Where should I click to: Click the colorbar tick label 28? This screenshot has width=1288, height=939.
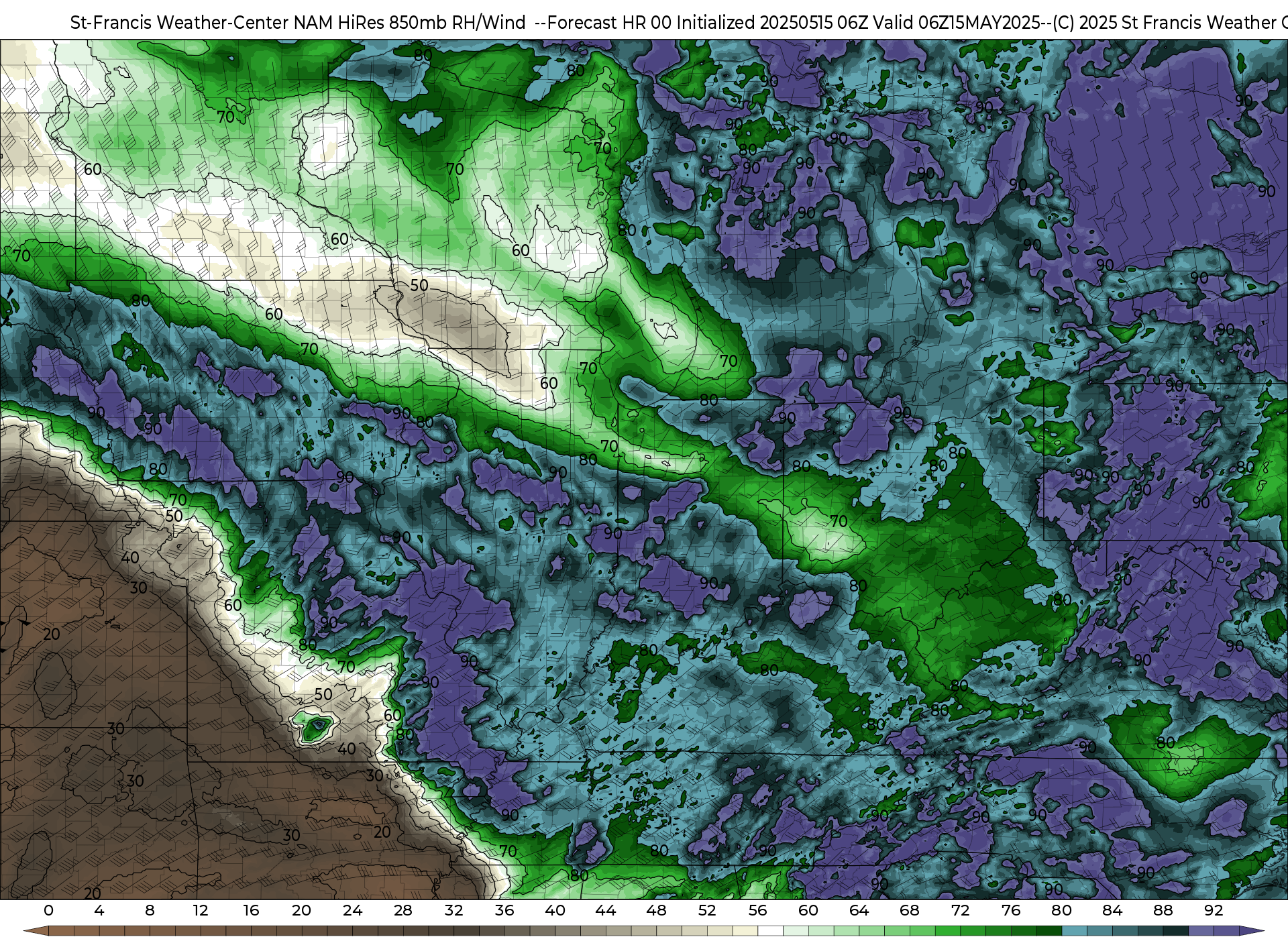tap(403, 910)
